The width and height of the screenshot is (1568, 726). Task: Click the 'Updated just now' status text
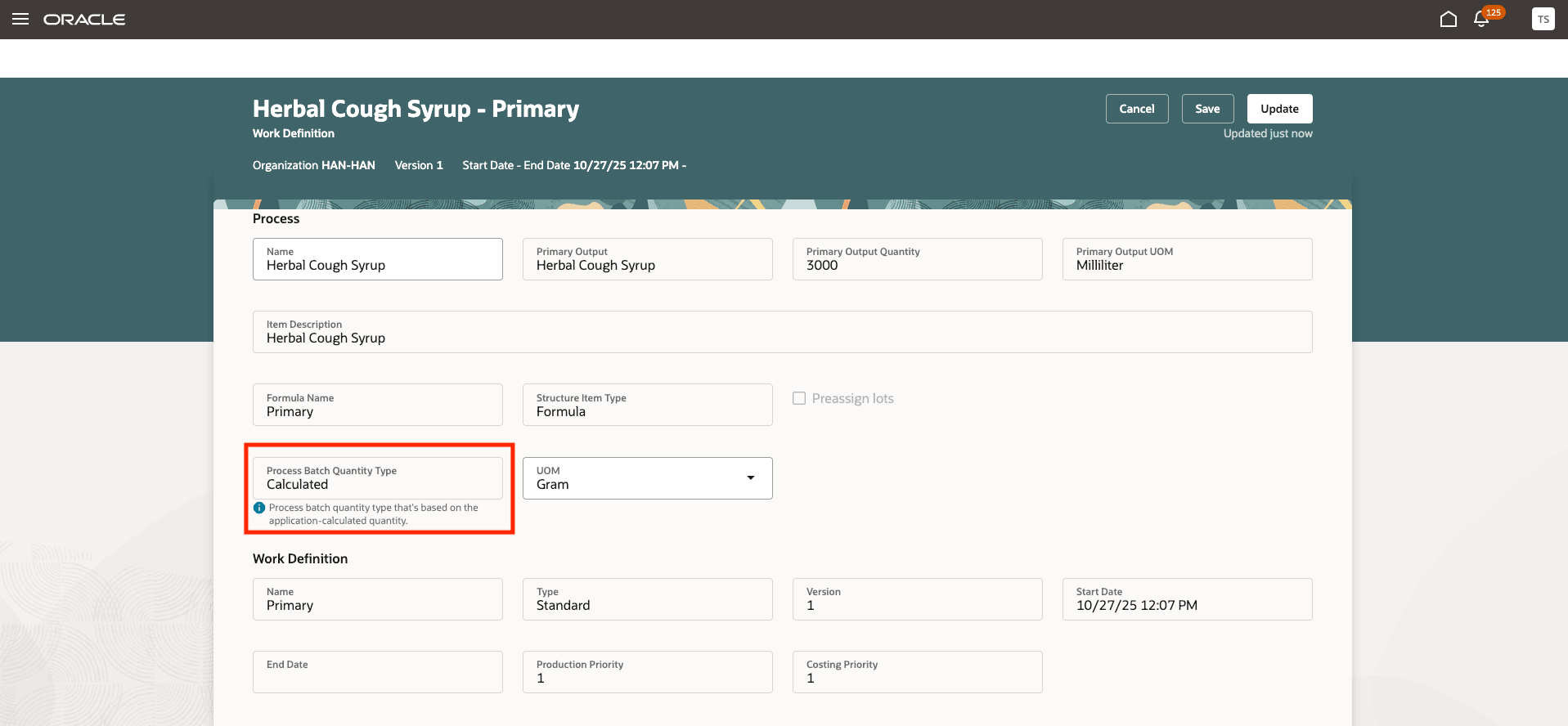1268,133
